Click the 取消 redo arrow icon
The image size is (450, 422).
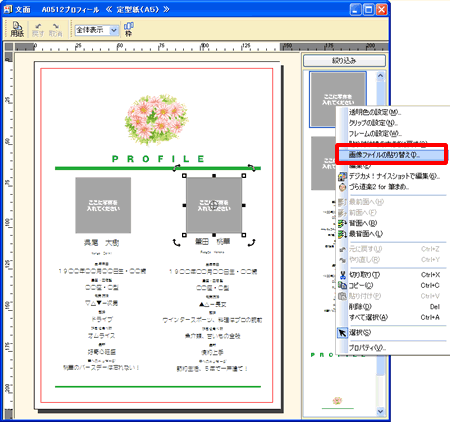[55, 30]
